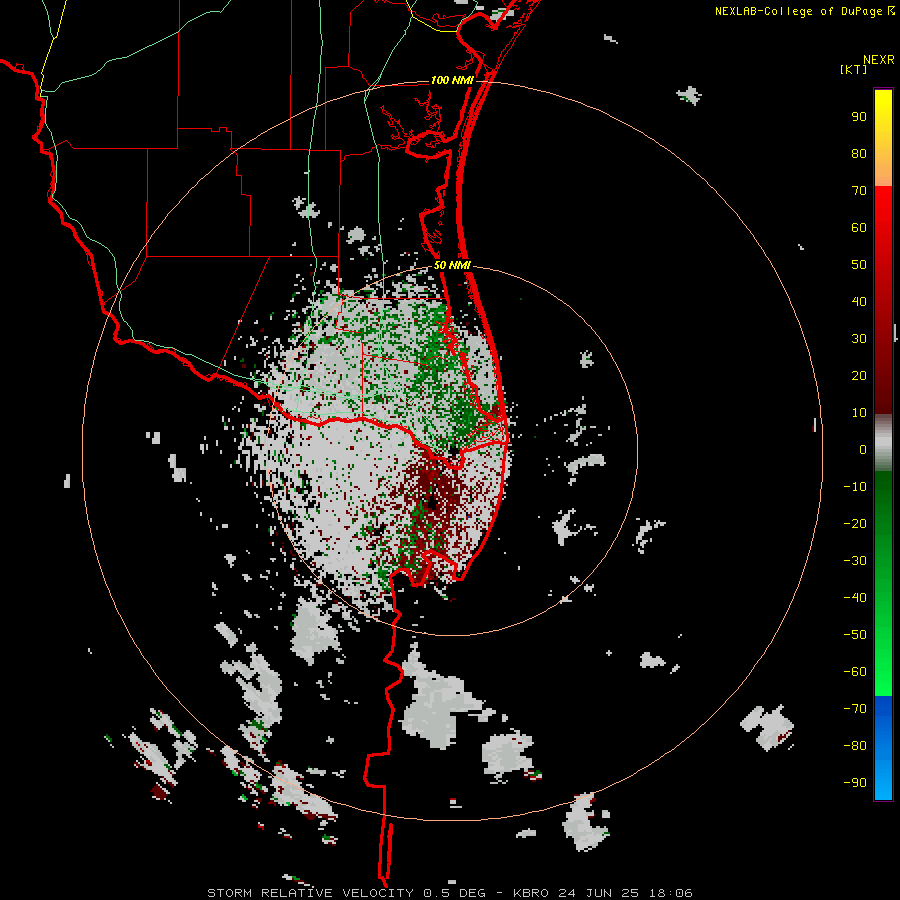Viewport: 900px width, 900px height.
Task: Click the 10 value on velocity scale
Action: 859,413
